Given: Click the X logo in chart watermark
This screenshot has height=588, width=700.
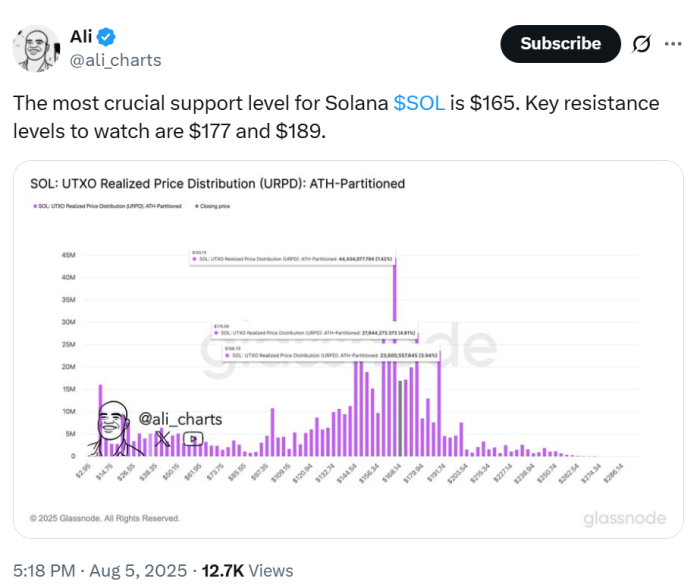Looking at the screenshot, I should click(162, 438).
